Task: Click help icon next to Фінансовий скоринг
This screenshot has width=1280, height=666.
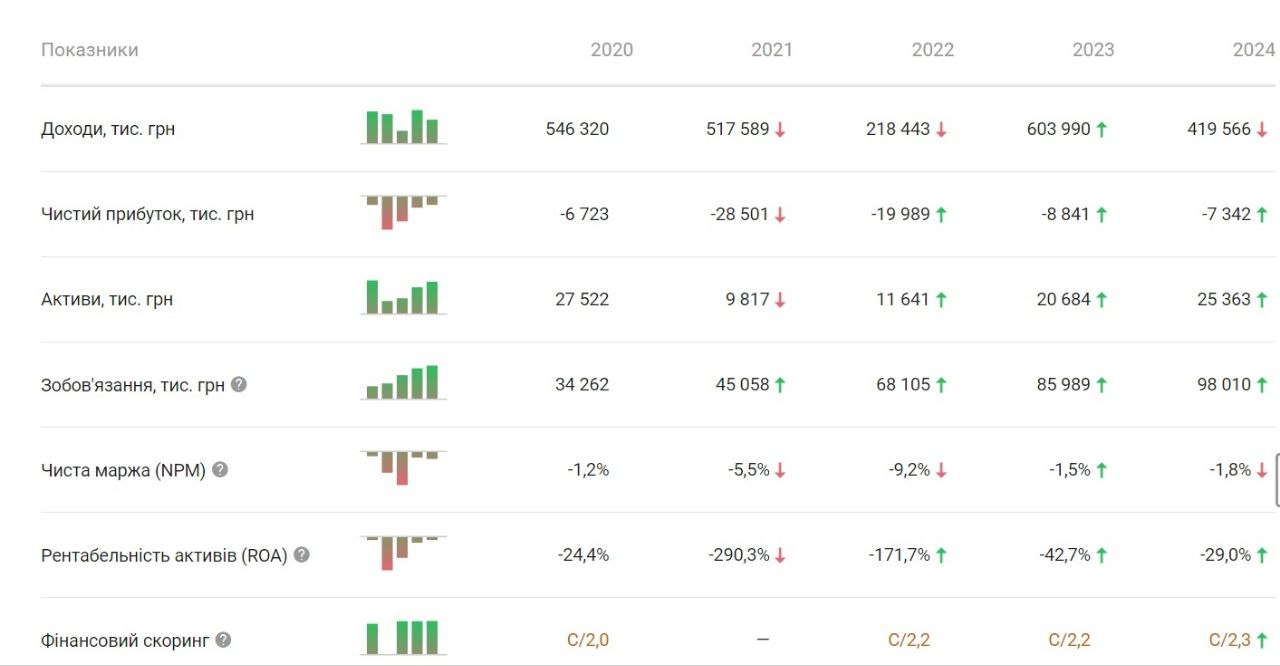Action: point(223,639)
